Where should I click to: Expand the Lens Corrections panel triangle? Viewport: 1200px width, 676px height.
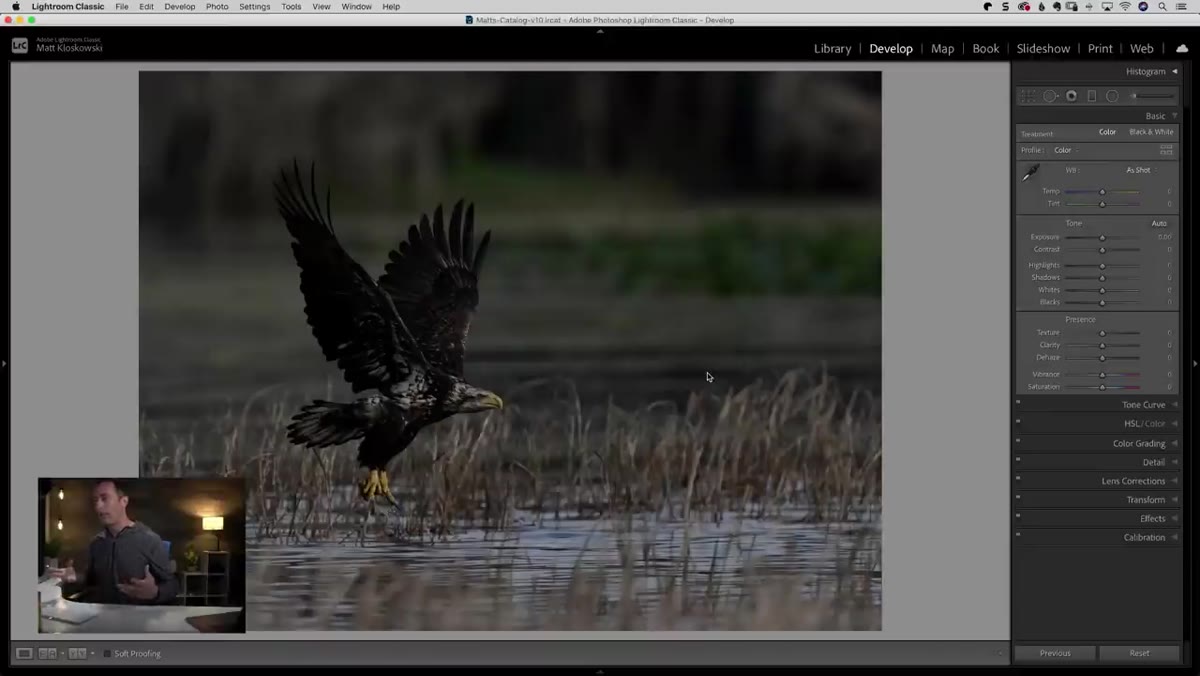point(1175,481)
